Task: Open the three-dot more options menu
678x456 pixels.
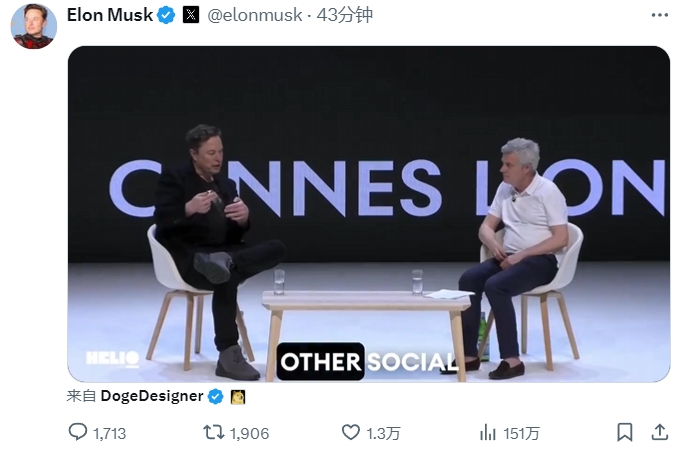Action: [659, 16]
